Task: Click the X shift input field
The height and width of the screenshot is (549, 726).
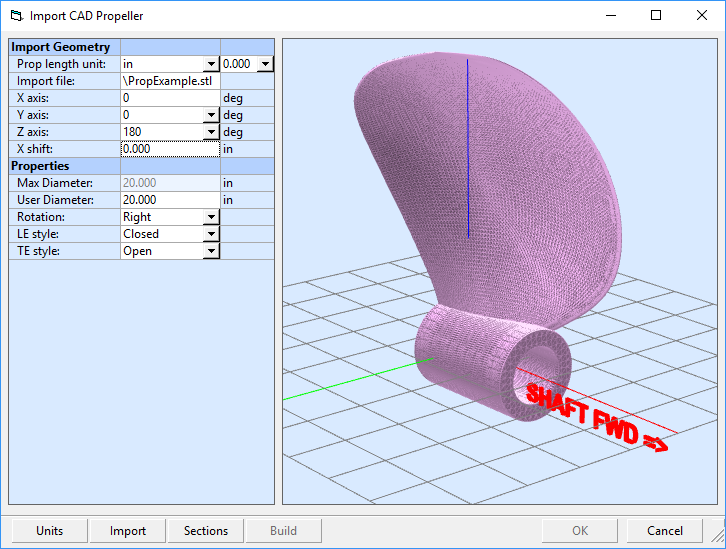Action: point(169,149)
